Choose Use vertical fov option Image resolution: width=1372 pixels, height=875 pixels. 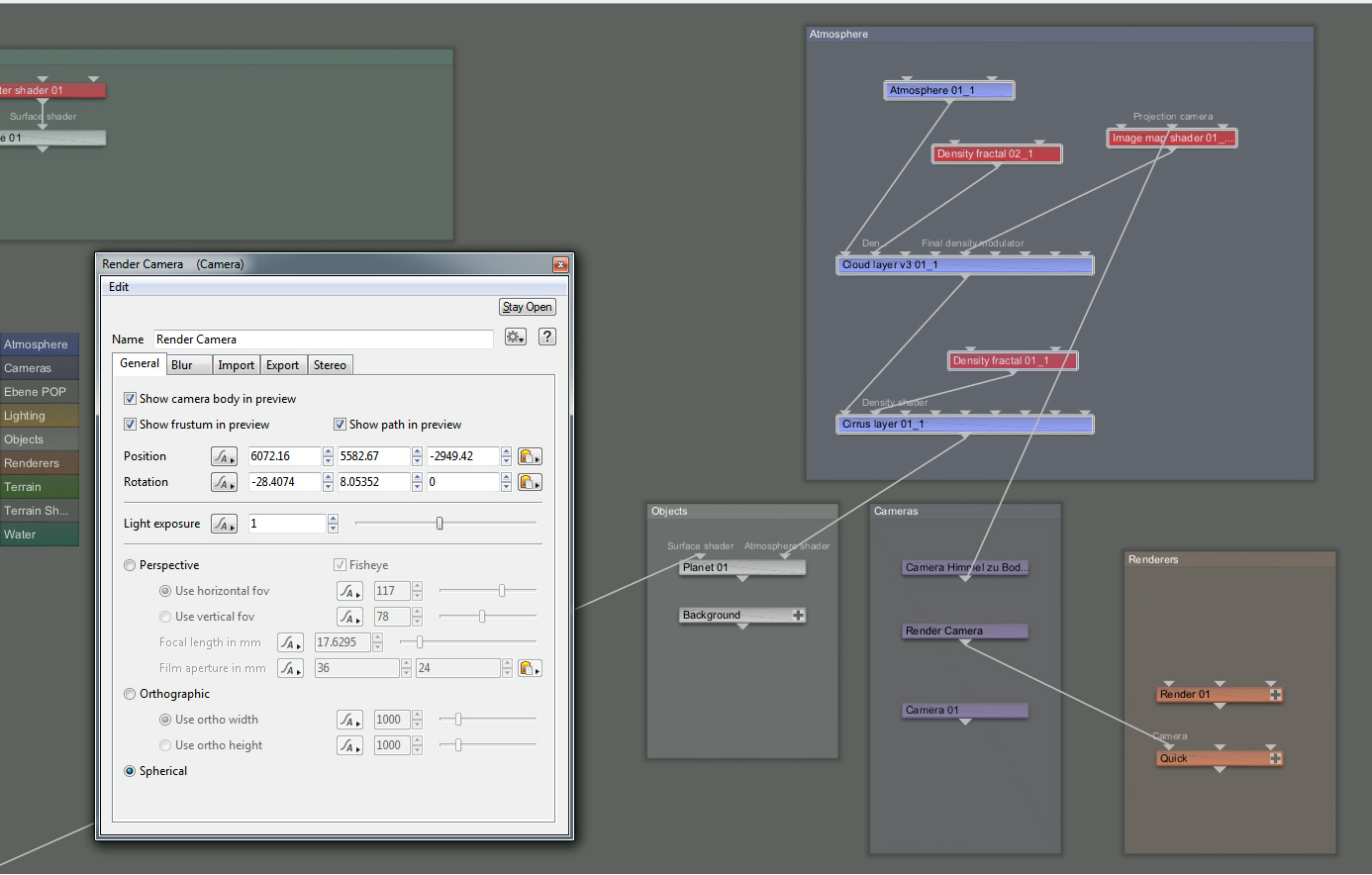coord(165,617)
